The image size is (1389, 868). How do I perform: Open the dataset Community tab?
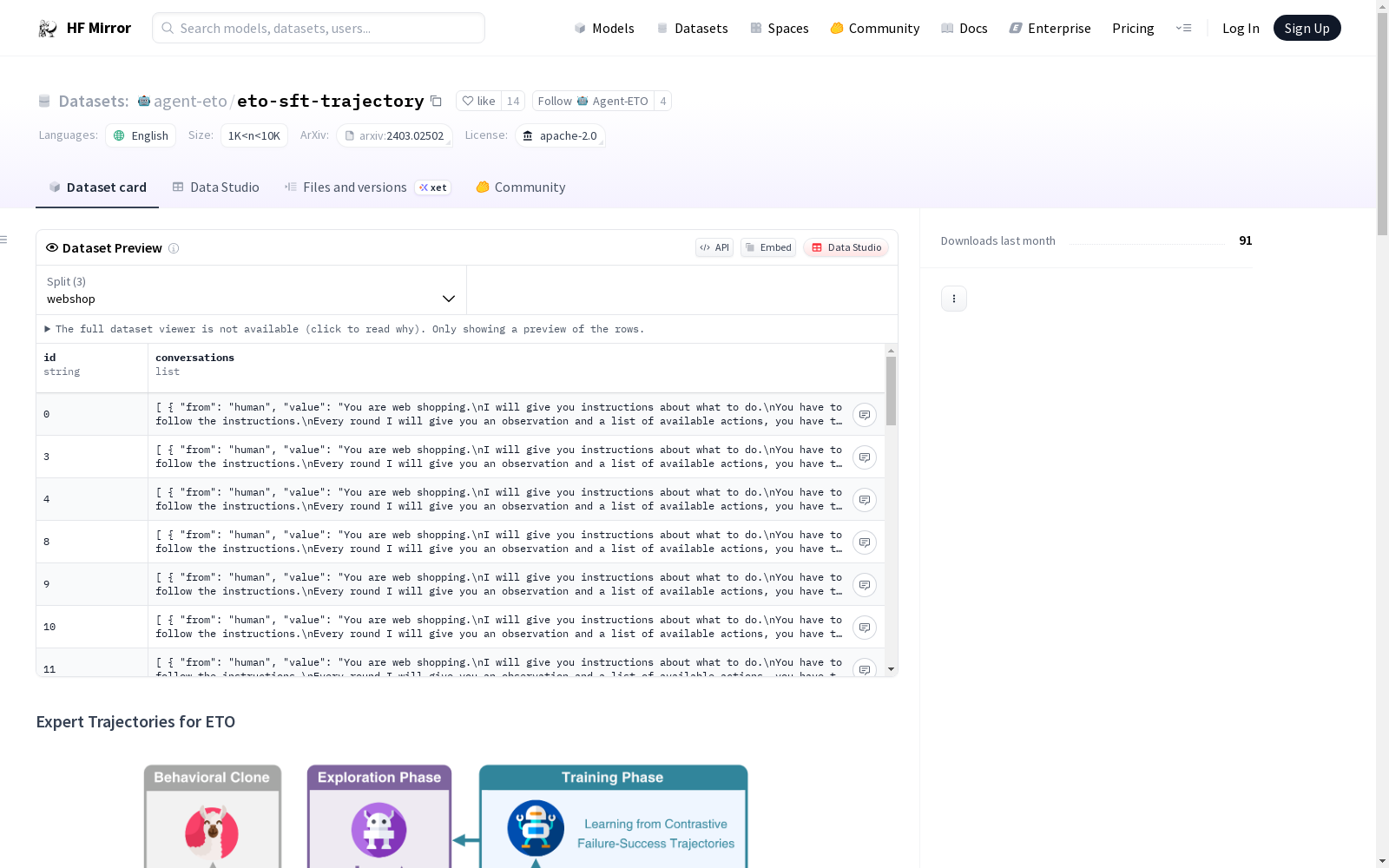(x=521, y=187)
